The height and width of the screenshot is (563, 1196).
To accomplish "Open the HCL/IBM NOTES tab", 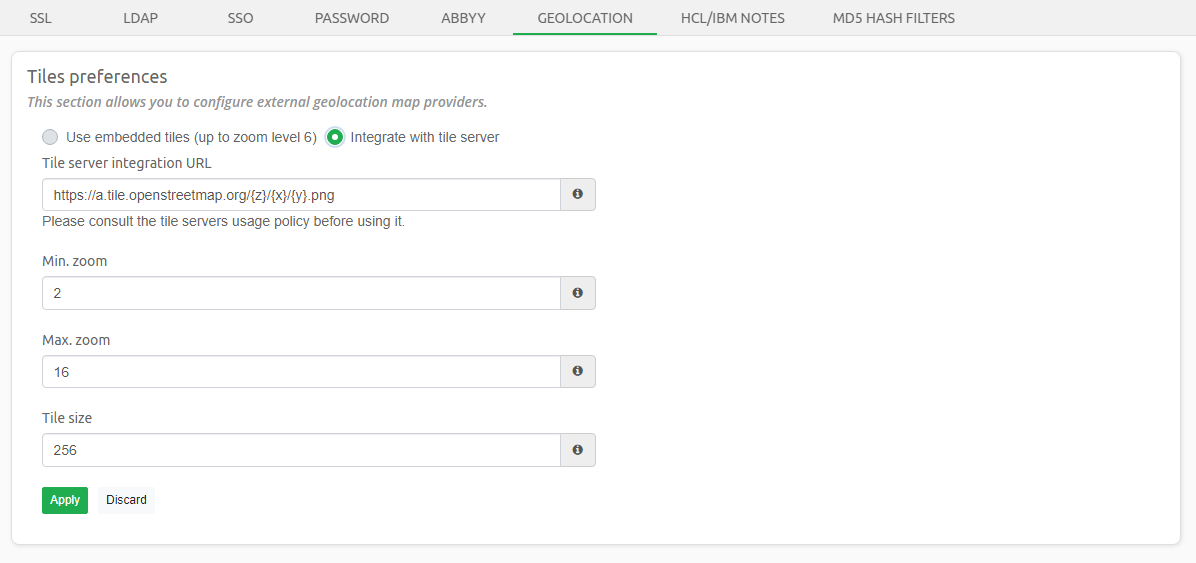I will tap(732, 18).
